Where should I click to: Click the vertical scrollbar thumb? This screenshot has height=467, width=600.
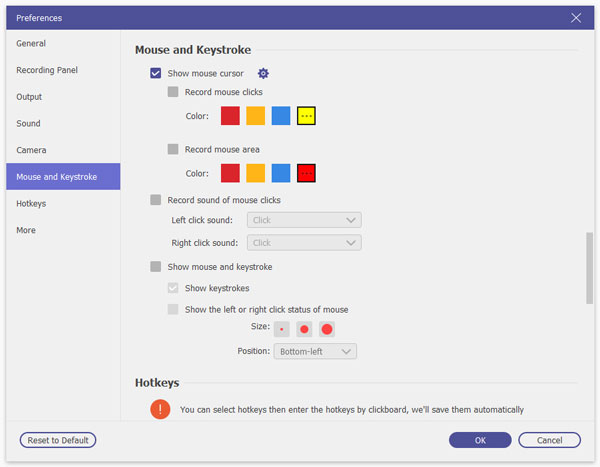point(589,266)
